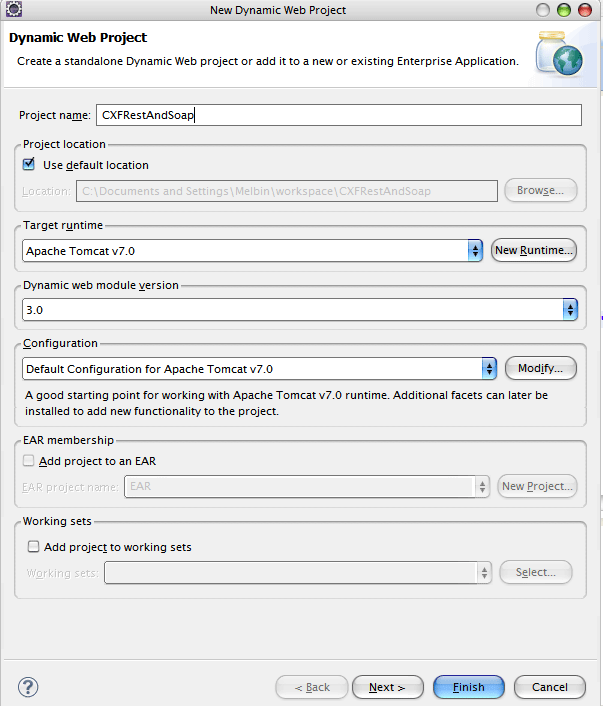Expand Dynamic web module version dropdown

[x=570, y=310]
